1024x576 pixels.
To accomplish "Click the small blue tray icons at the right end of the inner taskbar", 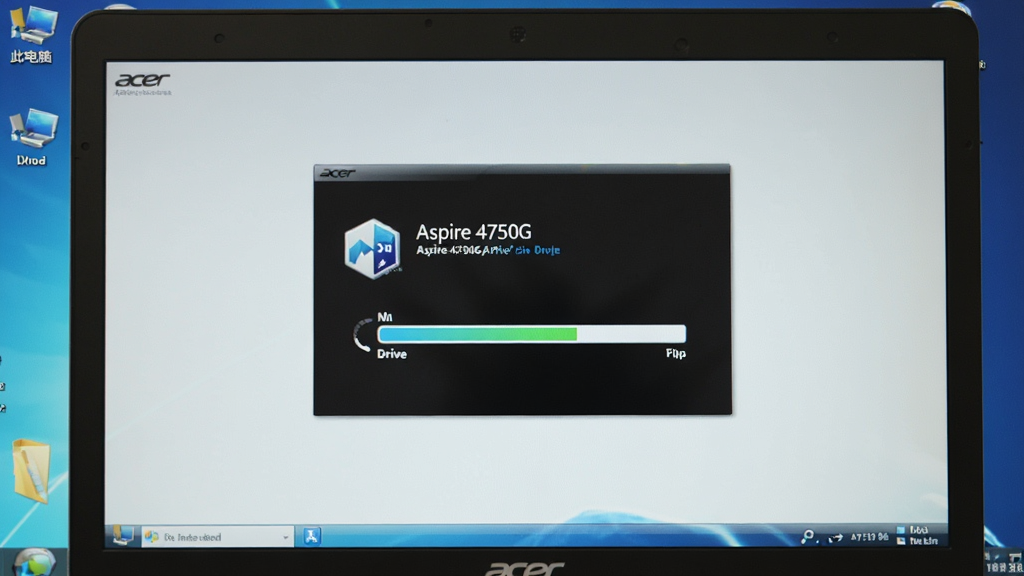I will point(901,536).
